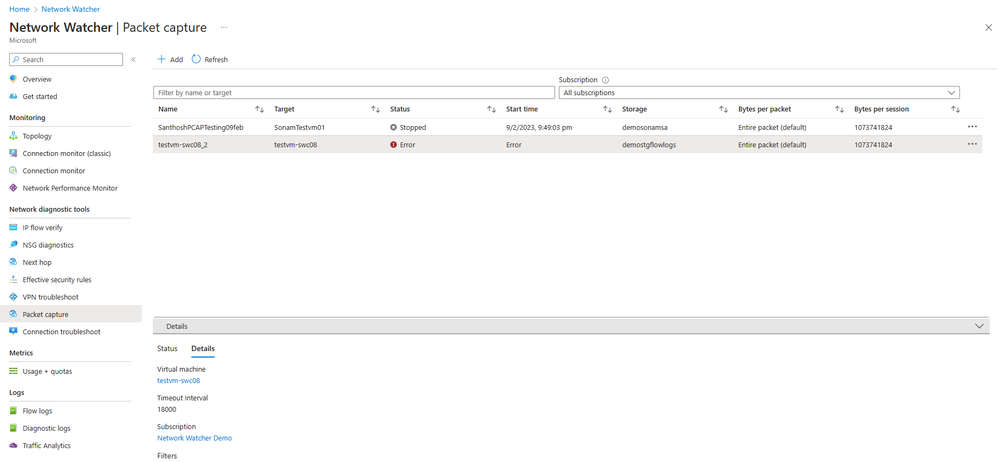Image resolution: width=999 pixels, height=462 pixels.
Task: Click the Overview icon in sidebar
Action: tap(13, 79)
